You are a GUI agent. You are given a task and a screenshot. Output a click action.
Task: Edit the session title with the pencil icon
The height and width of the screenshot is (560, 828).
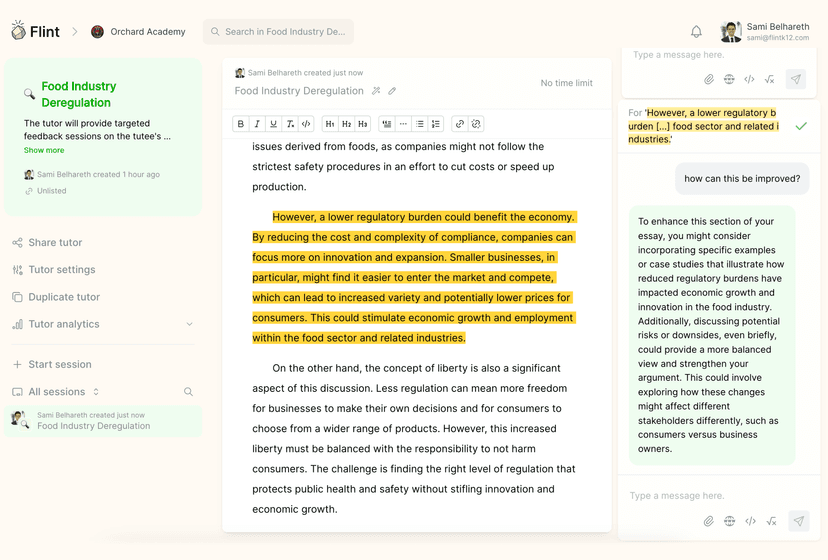tap(392, 91)
